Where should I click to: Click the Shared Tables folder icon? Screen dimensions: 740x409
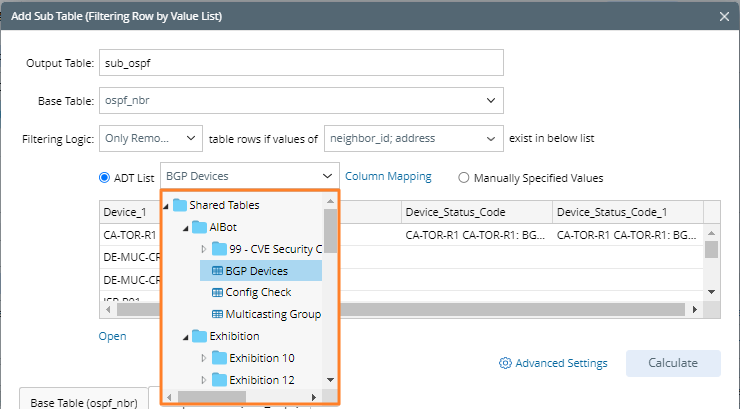180,205
